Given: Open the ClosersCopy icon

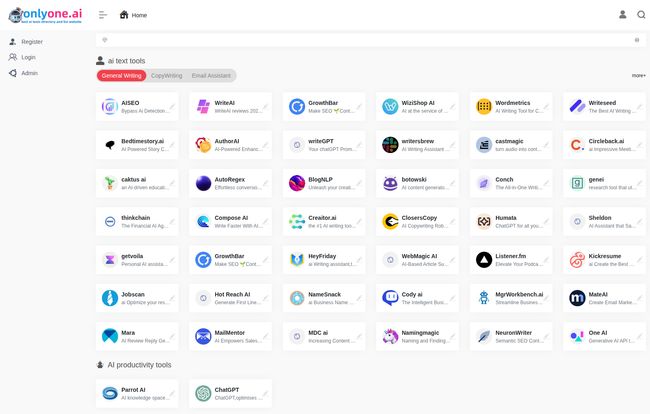Looking at the screenshot, I should click(390, 221).
